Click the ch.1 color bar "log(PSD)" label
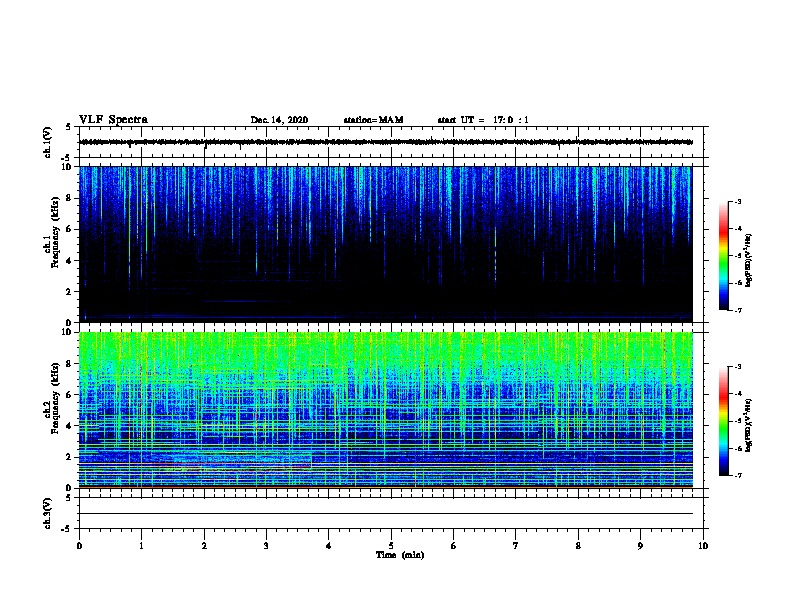 (748, 260)
